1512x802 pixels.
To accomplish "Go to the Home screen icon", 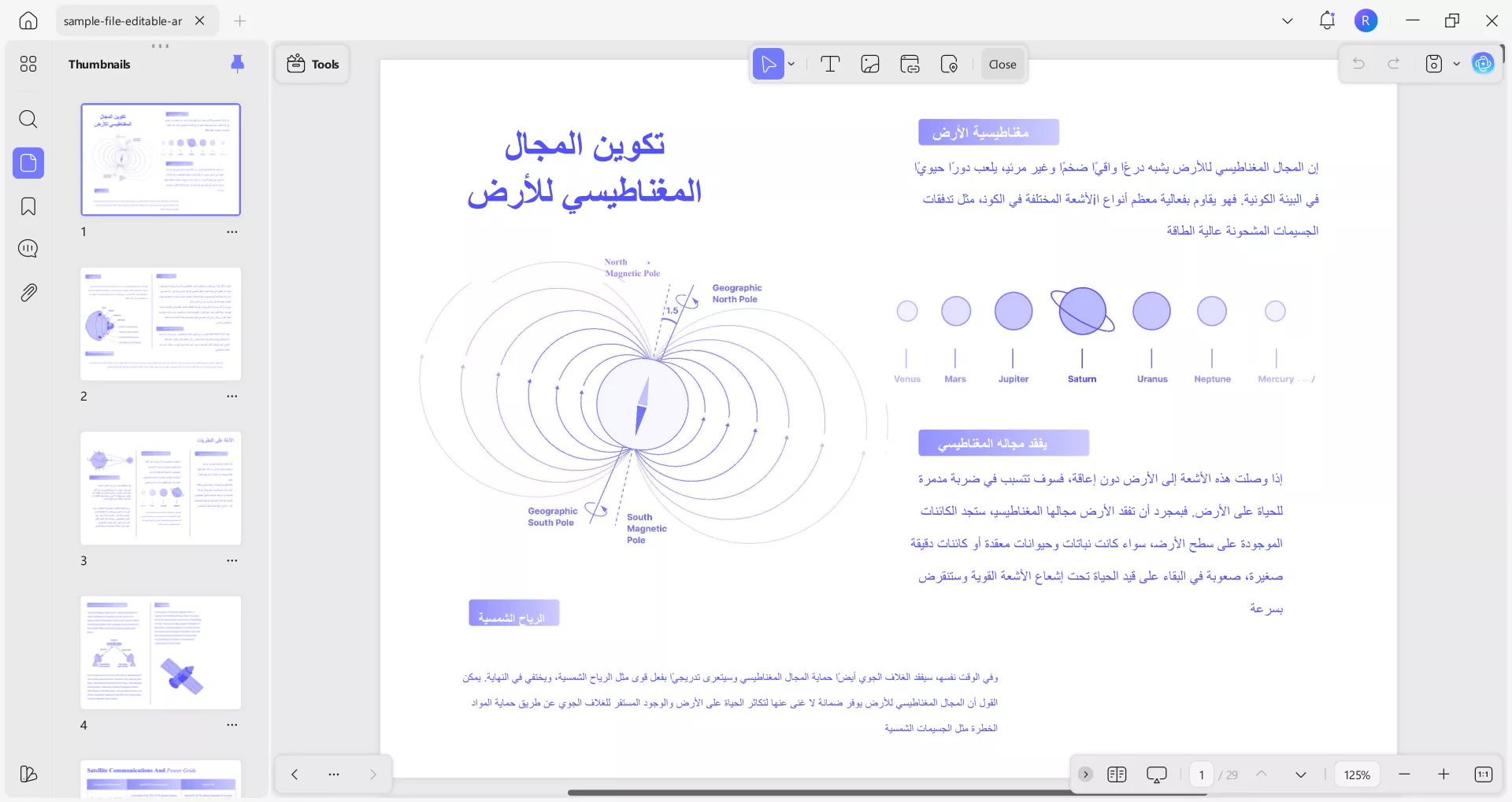I will tap(28, 20).
